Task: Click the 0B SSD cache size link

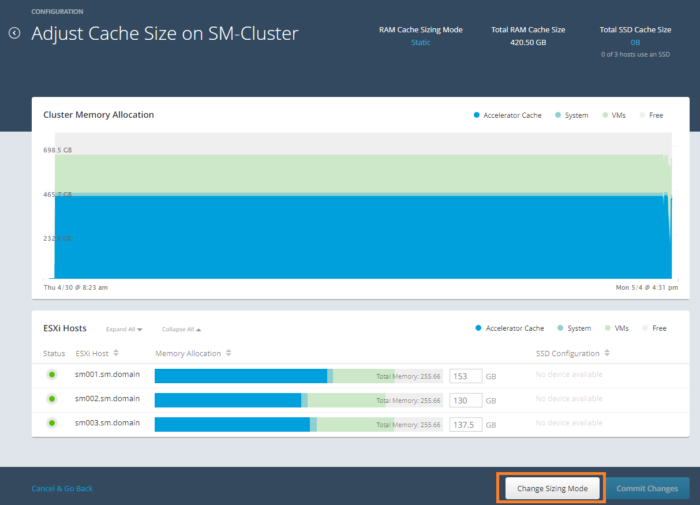Action: pos(635,42)
